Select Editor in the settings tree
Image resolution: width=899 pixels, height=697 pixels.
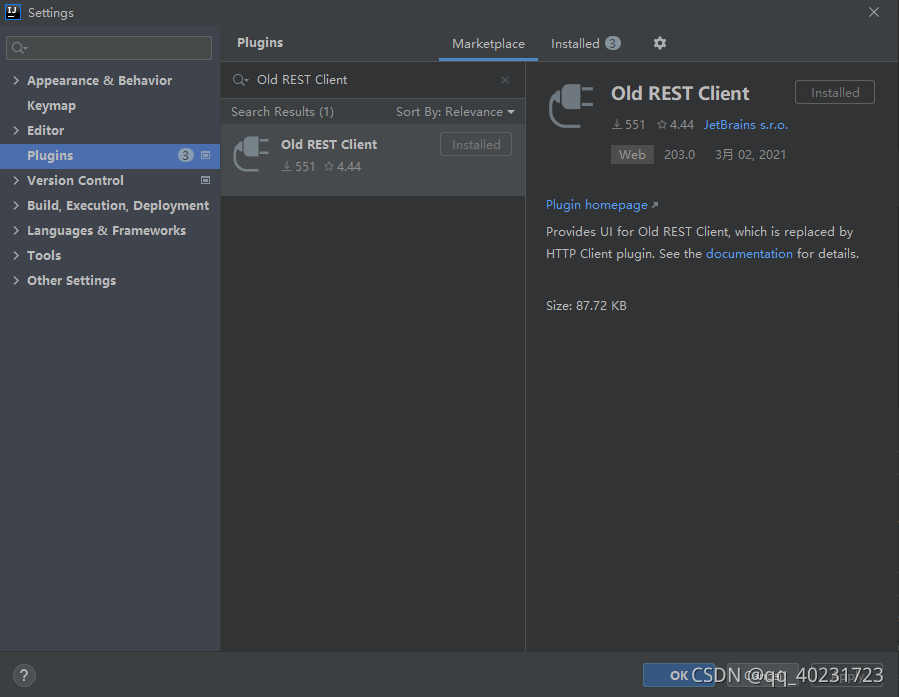(45, 131)
